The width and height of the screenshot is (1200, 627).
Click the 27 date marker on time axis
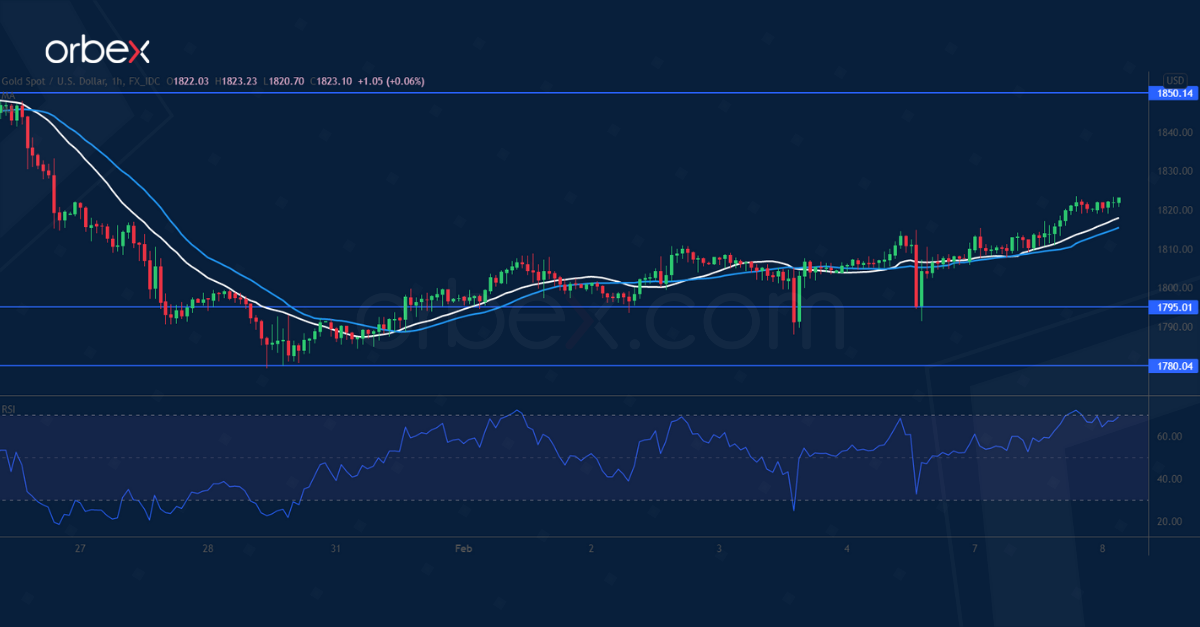(x=80, y=548)
